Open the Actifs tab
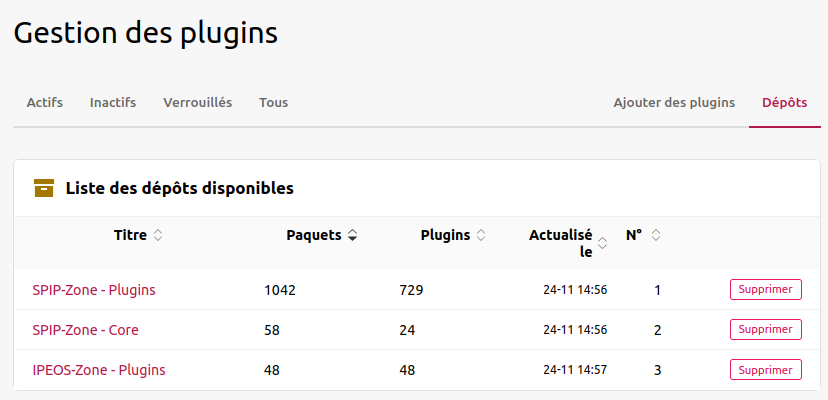 pyautogui.click(x=45, y=102)
